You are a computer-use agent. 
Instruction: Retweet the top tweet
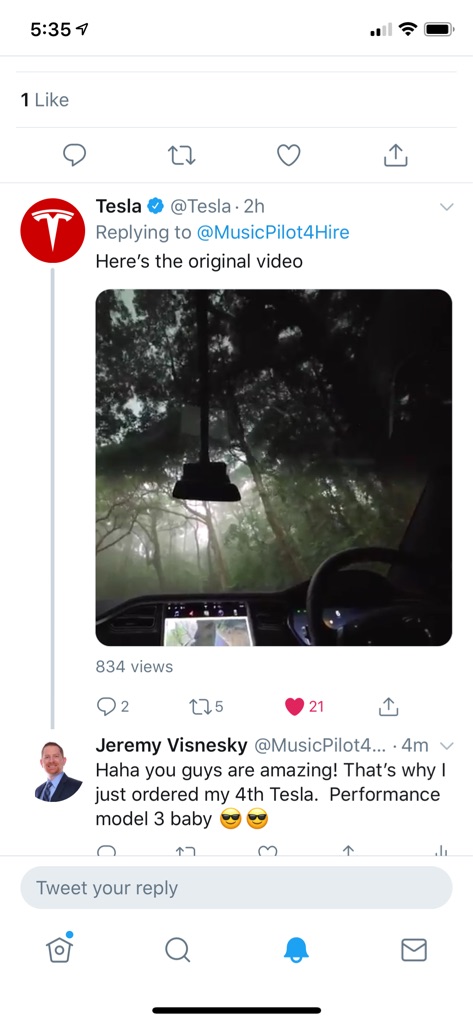(x=182, y=155)
